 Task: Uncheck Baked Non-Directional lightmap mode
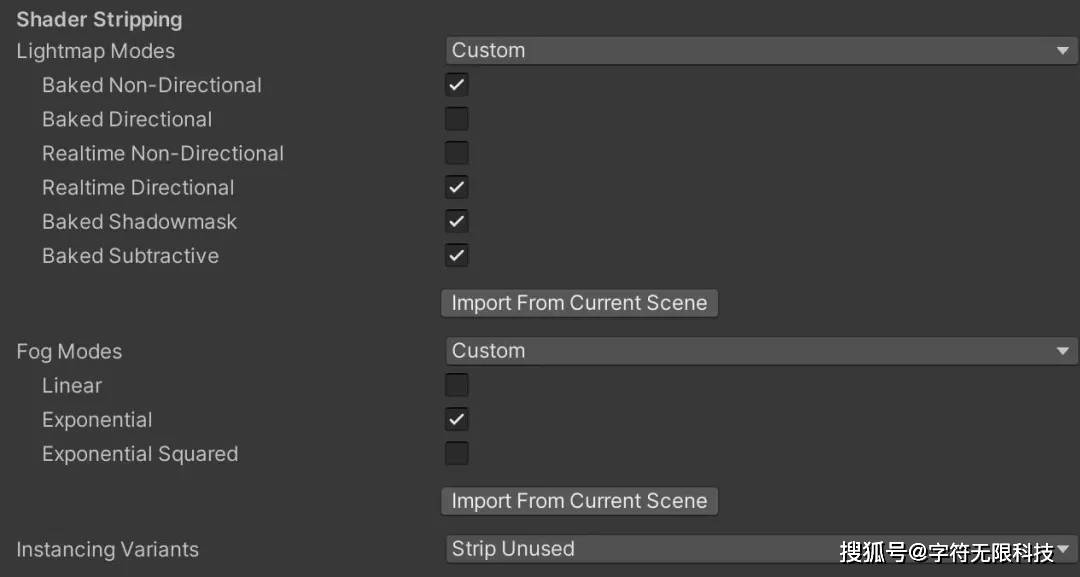(456, 84)
